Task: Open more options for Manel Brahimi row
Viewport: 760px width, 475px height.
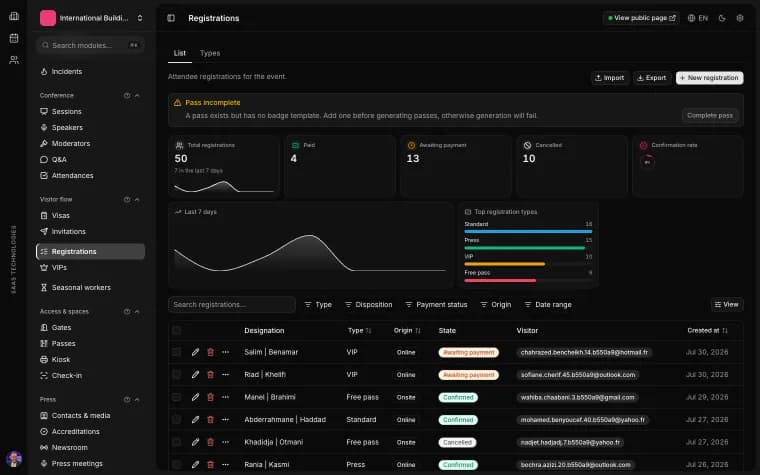Action: click(x=225, y=397)
